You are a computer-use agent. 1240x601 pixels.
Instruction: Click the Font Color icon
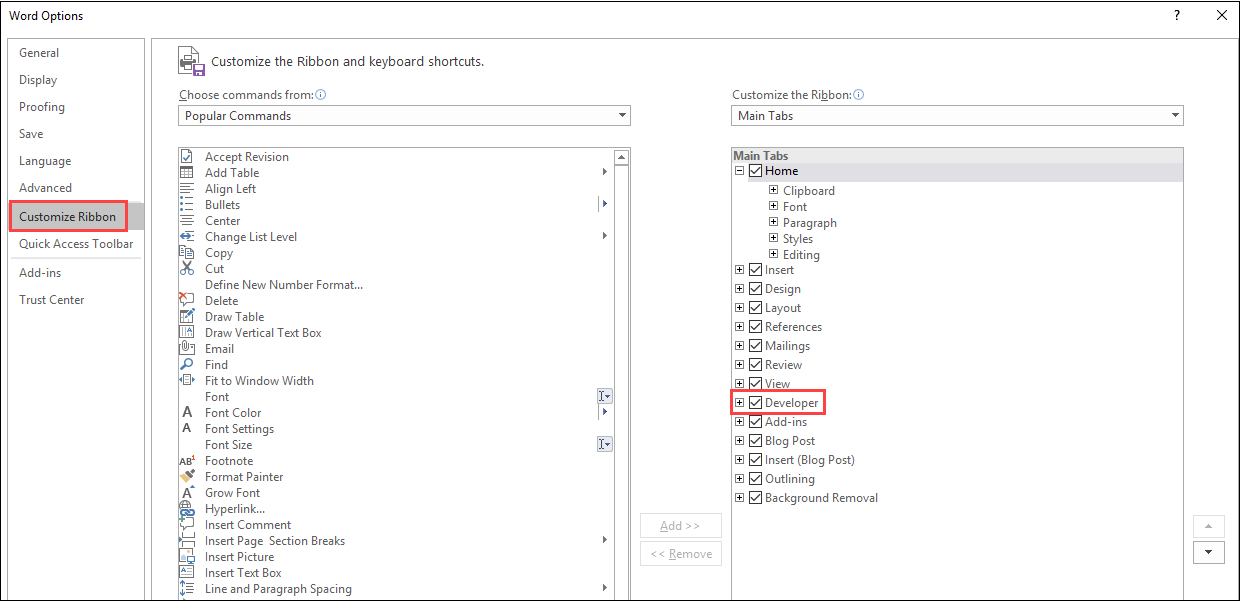[186, 413]
